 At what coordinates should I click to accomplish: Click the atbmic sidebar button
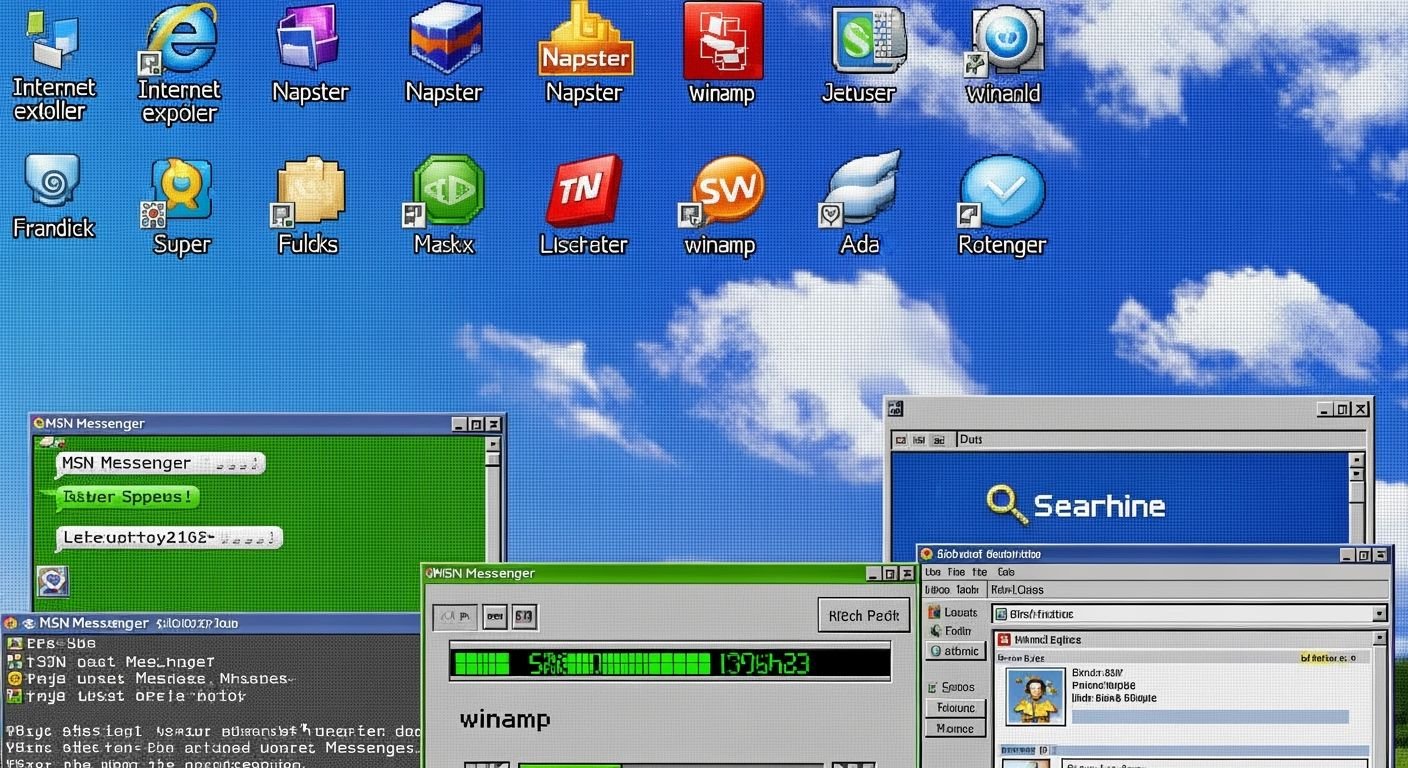[955, 651]
